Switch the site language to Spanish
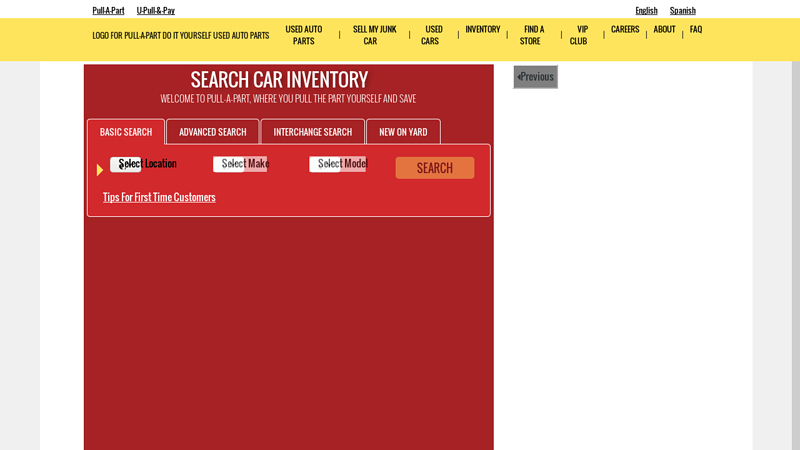This screenshot has width=800, height=450. (x=682, y=10)
